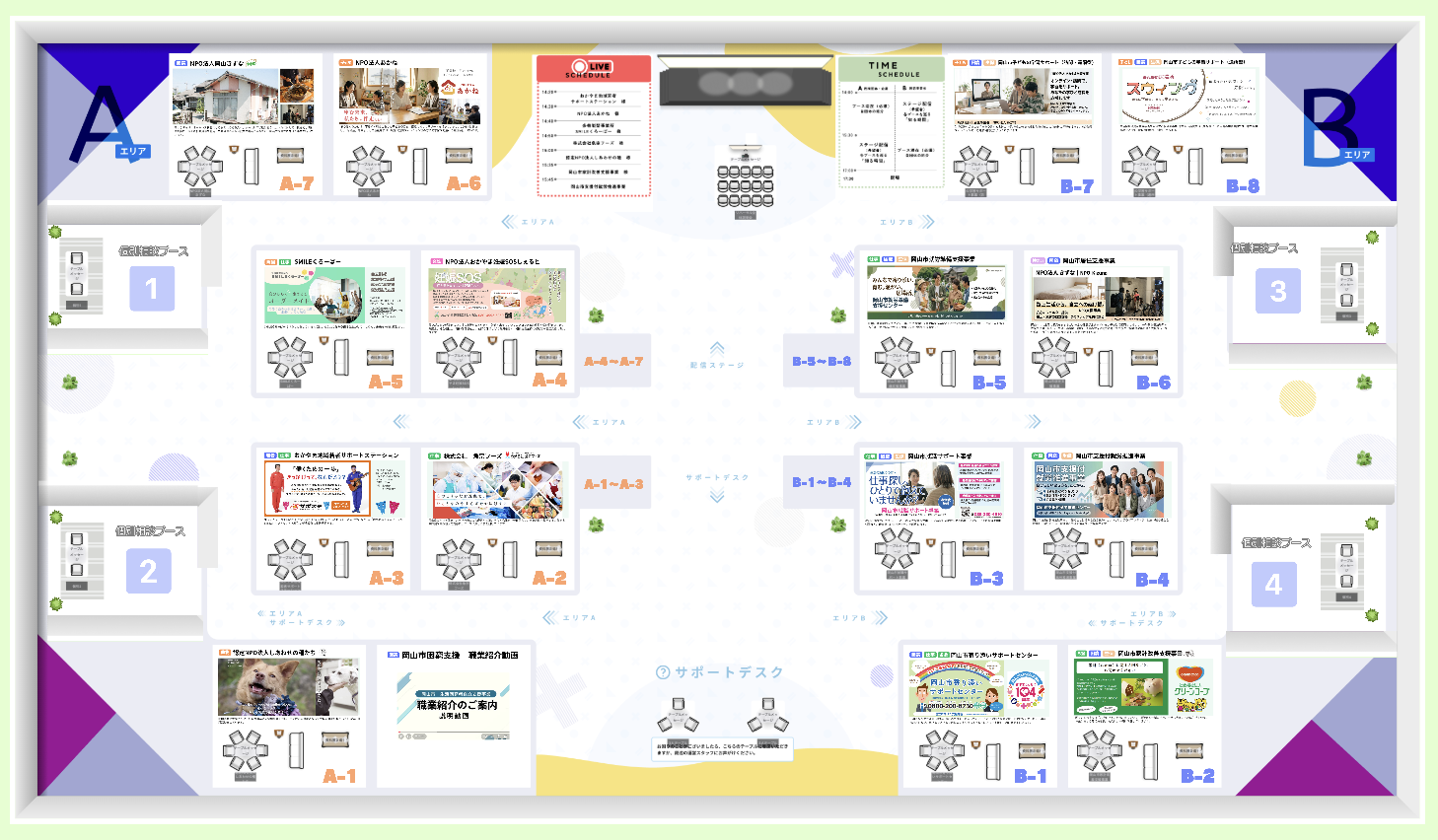Select individual consultation booth number 4
Image resolution: width=1438 pixels, height=840 pixels.
coord(1273,585)
